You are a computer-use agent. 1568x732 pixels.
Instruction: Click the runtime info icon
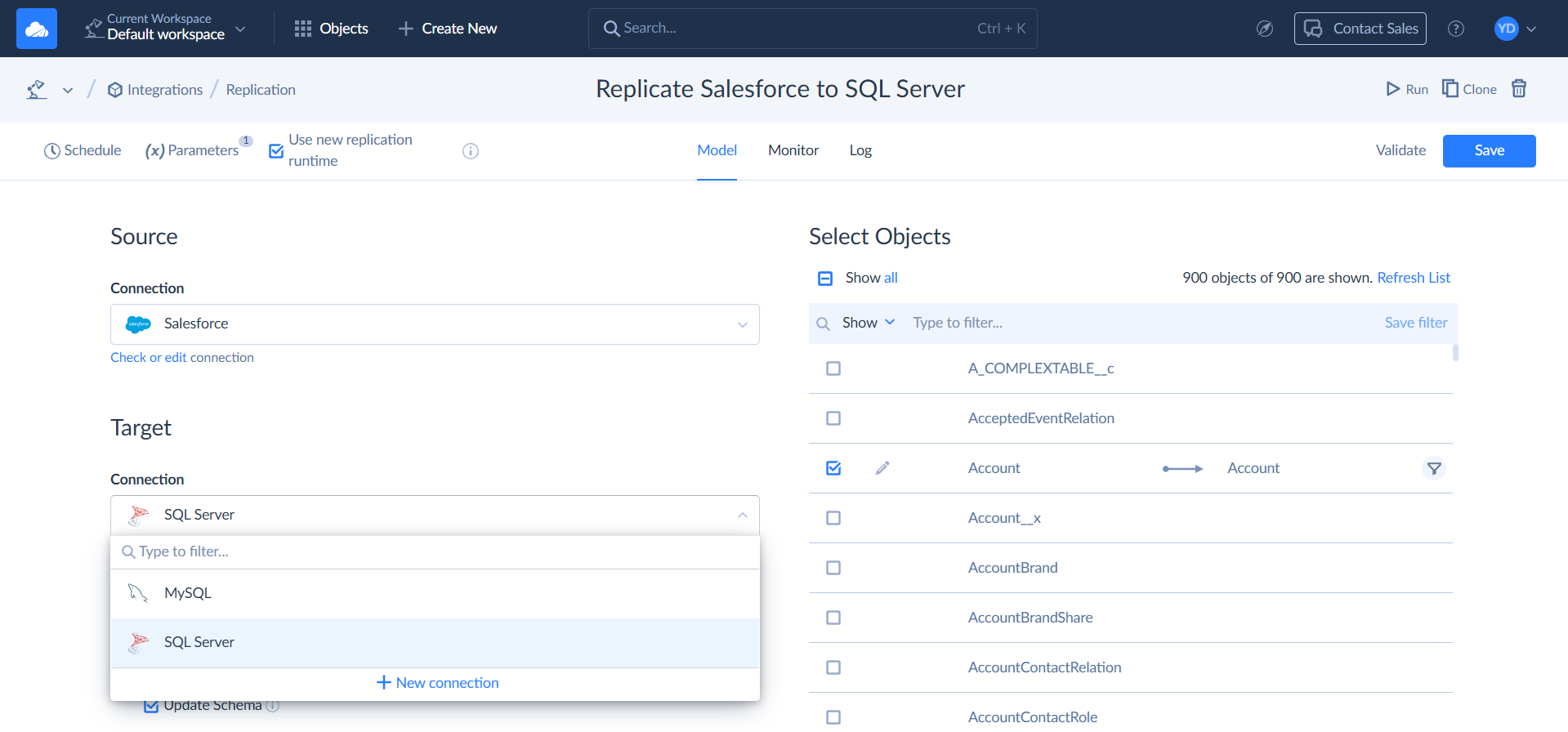click(x=471, y=151)
